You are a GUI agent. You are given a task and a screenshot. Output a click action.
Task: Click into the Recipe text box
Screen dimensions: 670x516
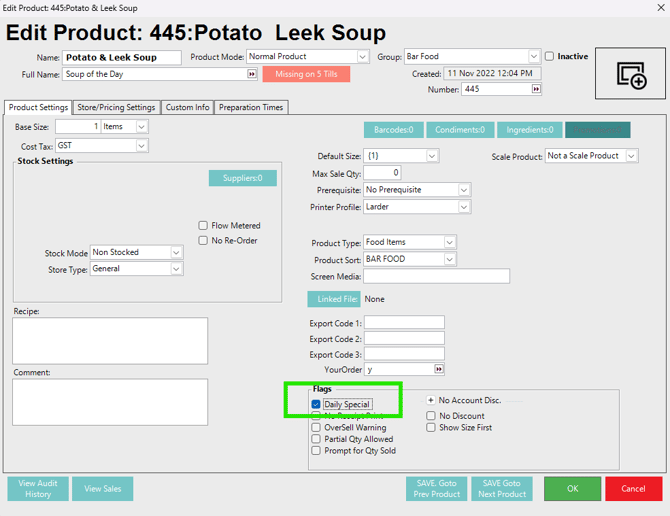pyautogui.click(x=110, y=340)
